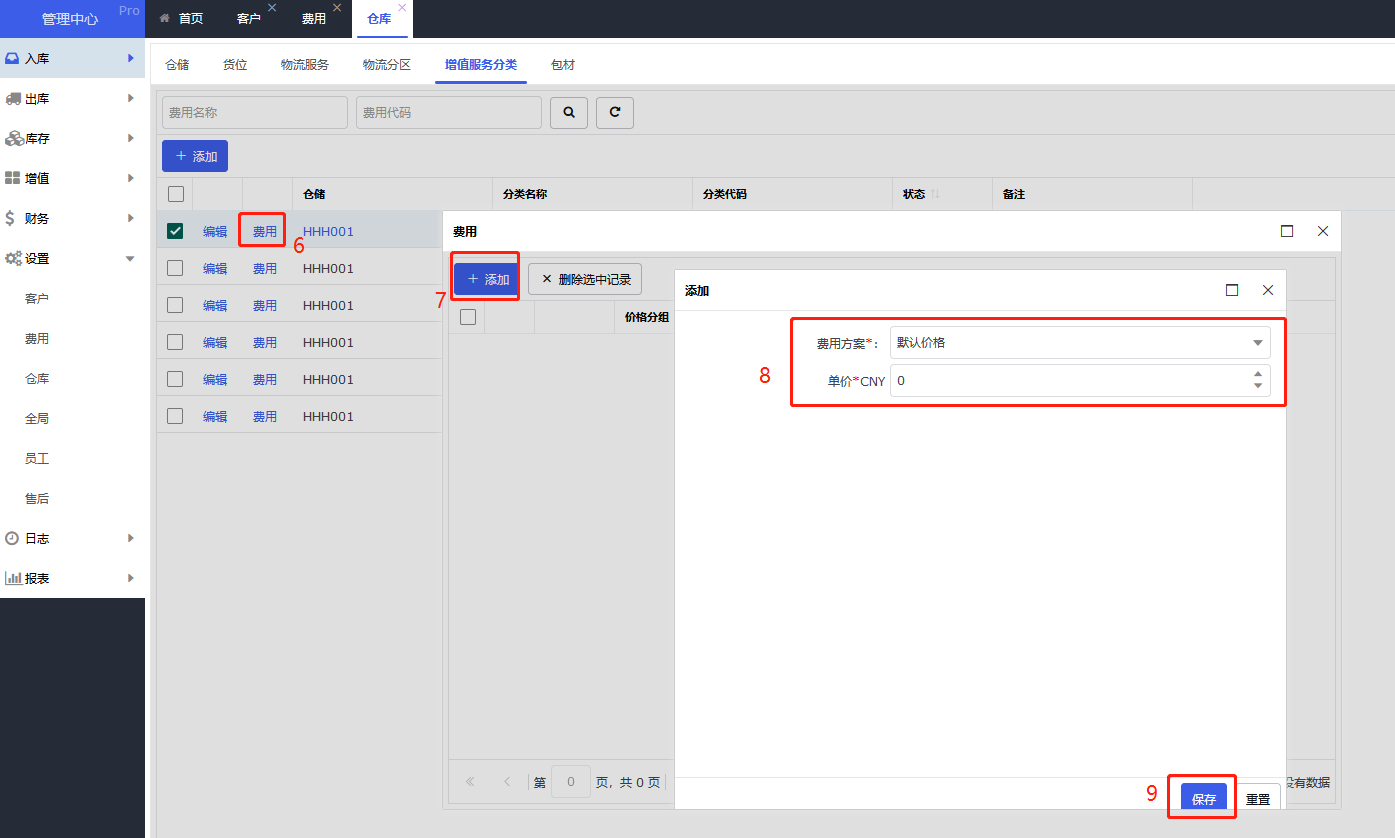Viewport: 1395px width, 838px height.
Task: Open 员工 under 设置 in sidebar
Action: click(x=37, y=458)
